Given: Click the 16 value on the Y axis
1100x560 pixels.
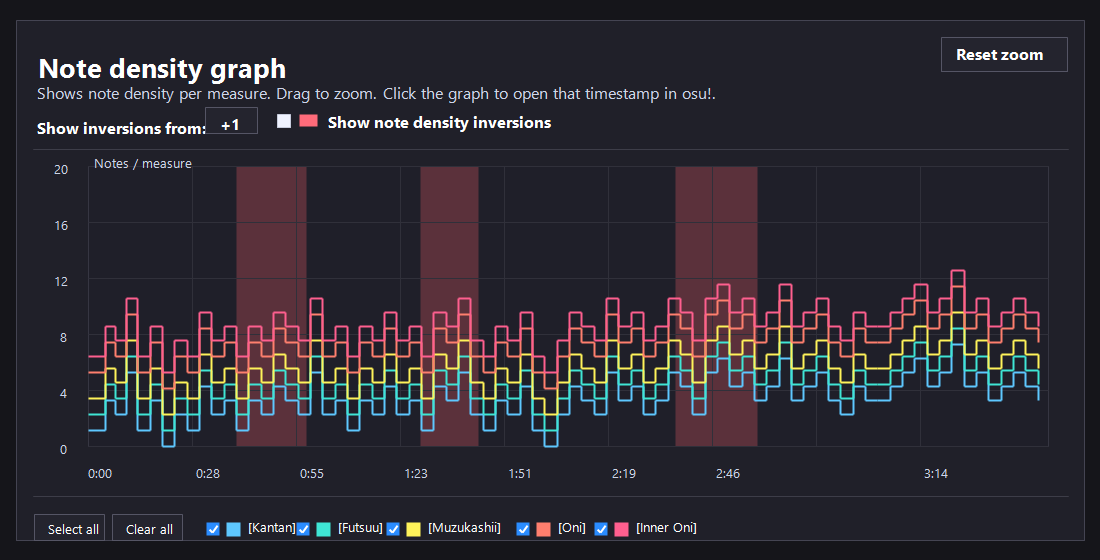Looking at the screenshot, I should (x=61, y=225).
